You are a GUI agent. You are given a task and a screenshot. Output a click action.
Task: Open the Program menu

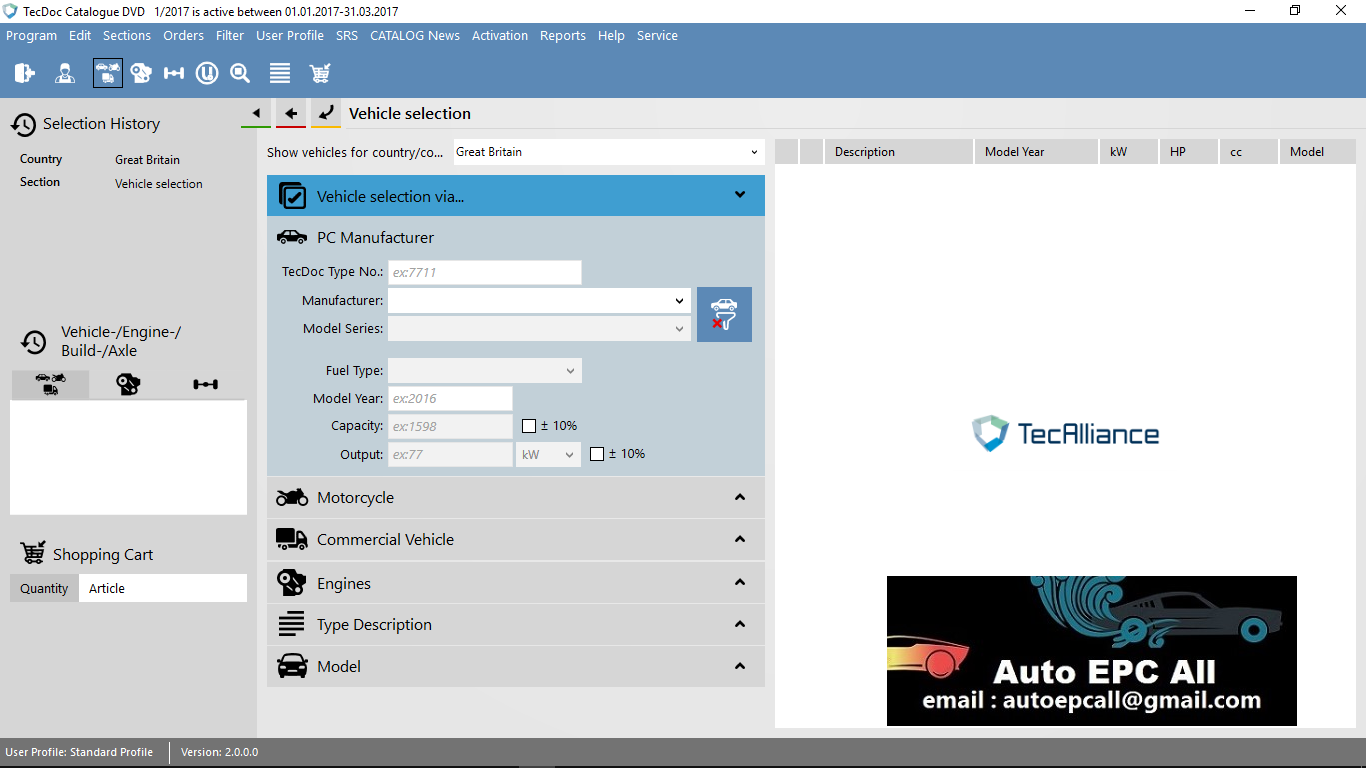click(x=32, y=35)
